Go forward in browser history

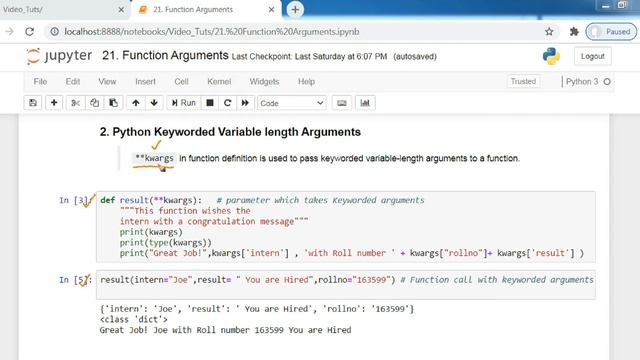tap(9, 31)
